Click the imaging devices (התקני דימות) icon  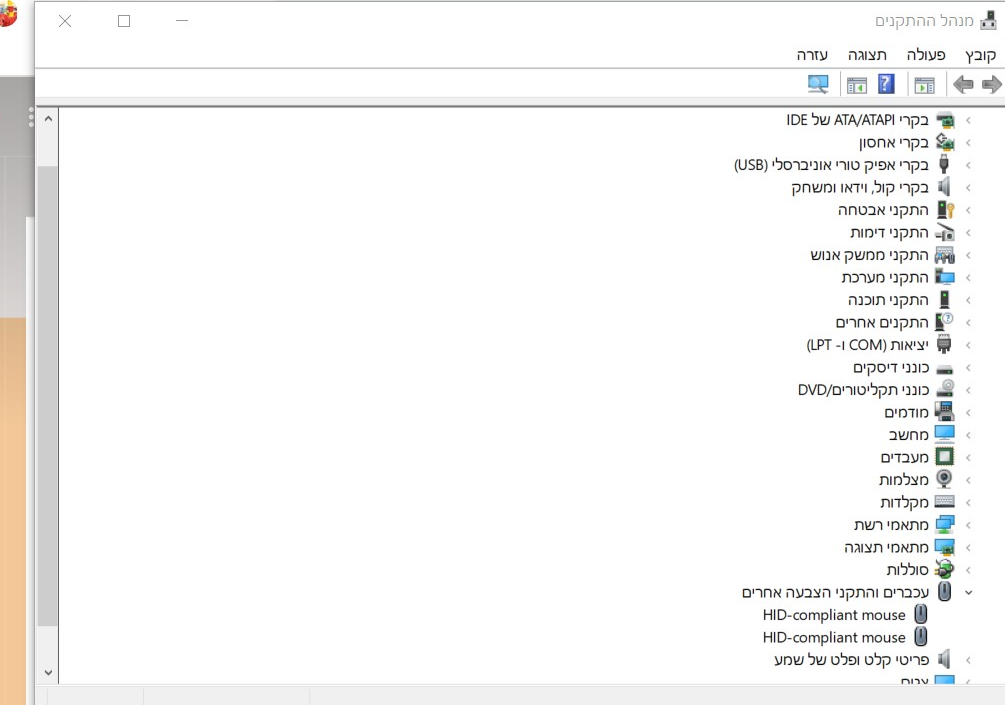(x=945, y=232)
